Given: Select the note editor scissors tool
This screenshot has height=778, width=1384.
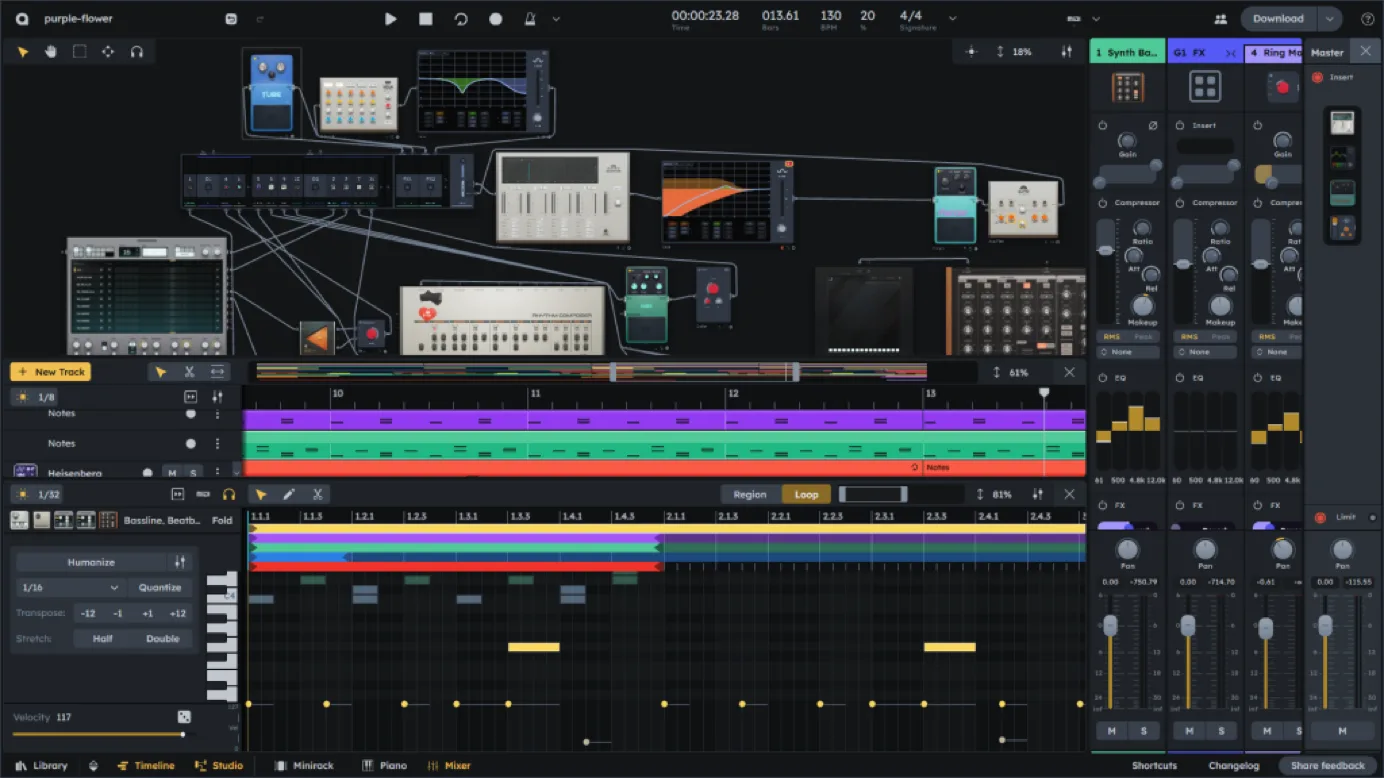Looking at the screenshot, I should [317, 494].
